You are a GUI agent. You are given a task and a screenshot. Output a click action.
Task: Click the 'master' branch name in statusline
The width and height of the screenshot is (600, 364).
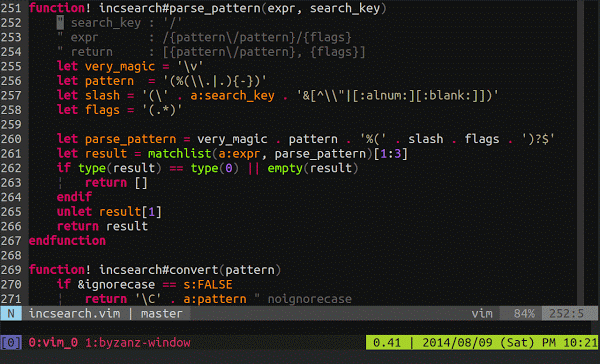pos(161,313)
